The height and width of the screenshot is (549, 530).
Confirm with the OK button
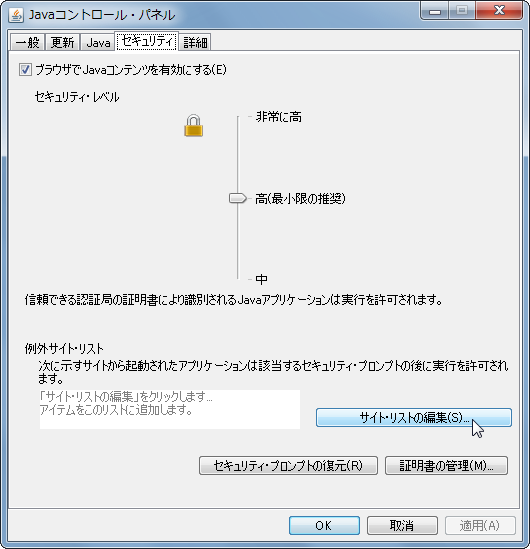[x=324, y=525]
